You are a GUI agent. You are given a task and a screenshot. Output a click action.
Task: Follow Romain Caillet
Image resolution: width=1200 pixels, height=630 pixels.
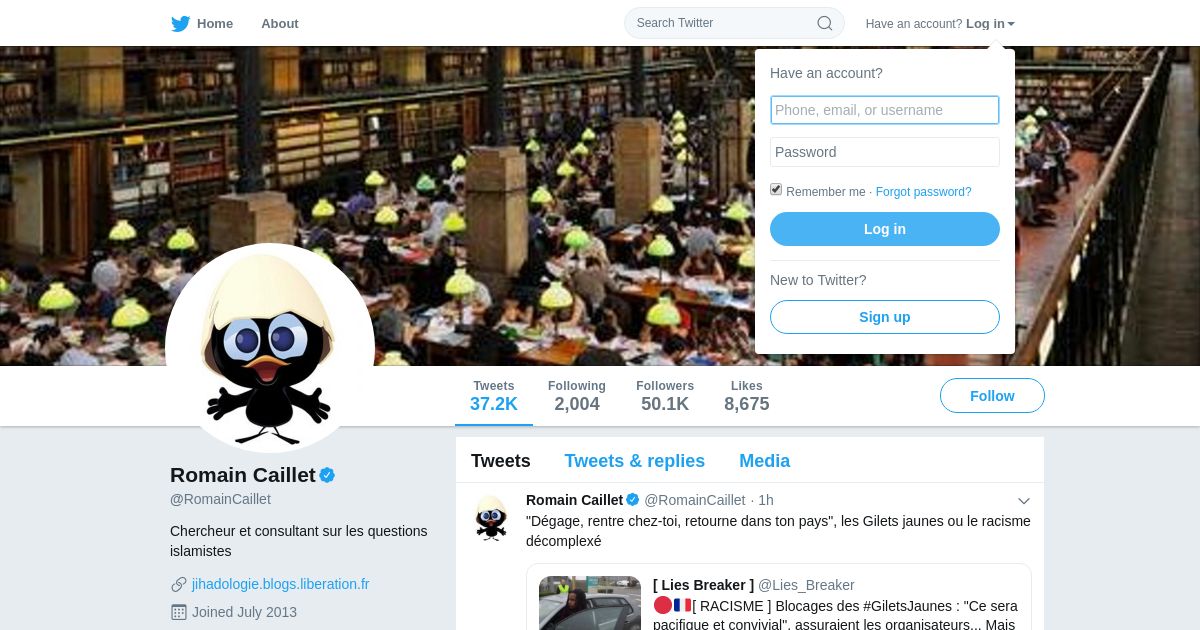992,396
